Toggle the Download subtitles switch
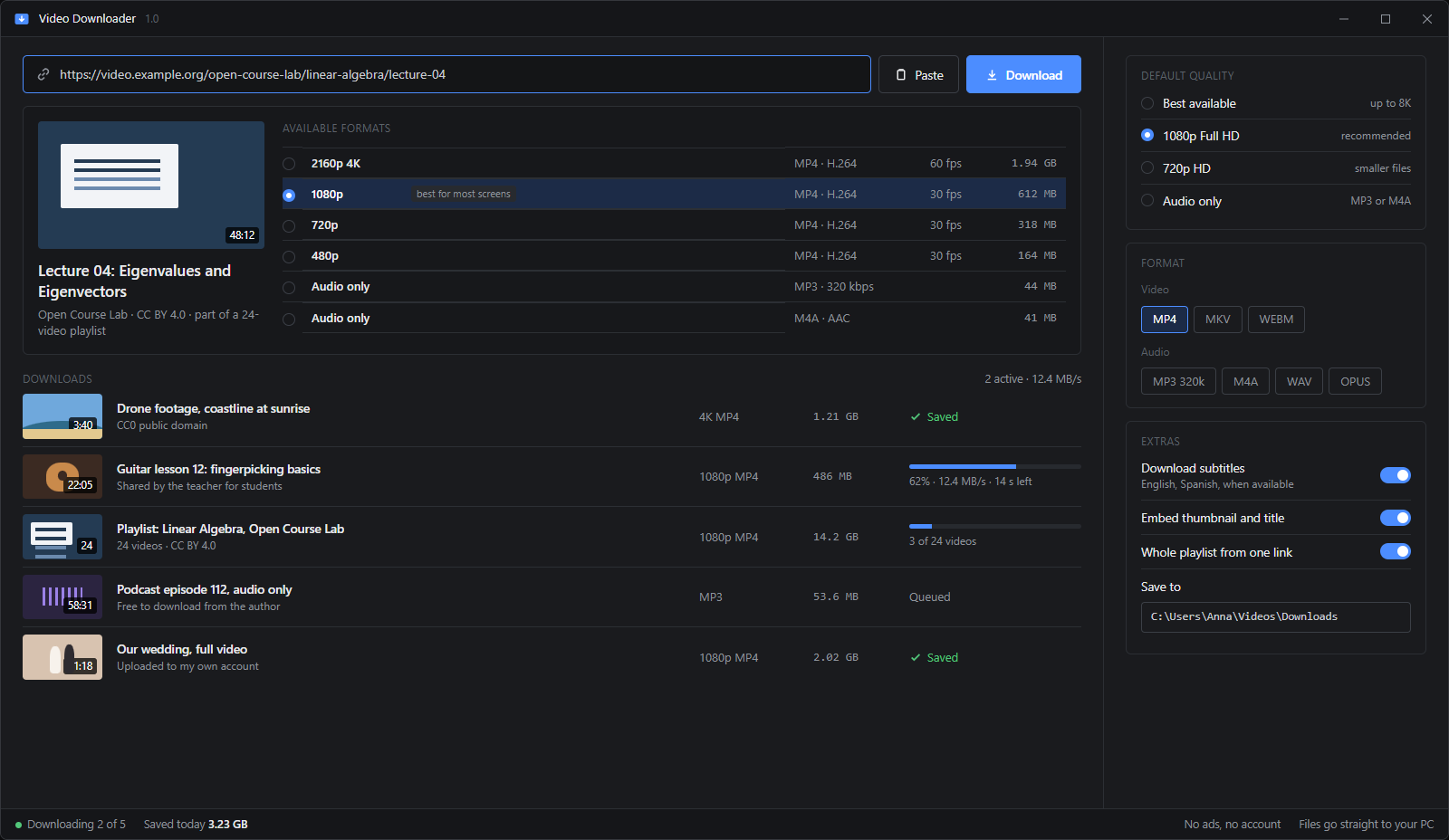Image resolution: width=1449 pixels, height=840 pixels. pos(1396,475)
